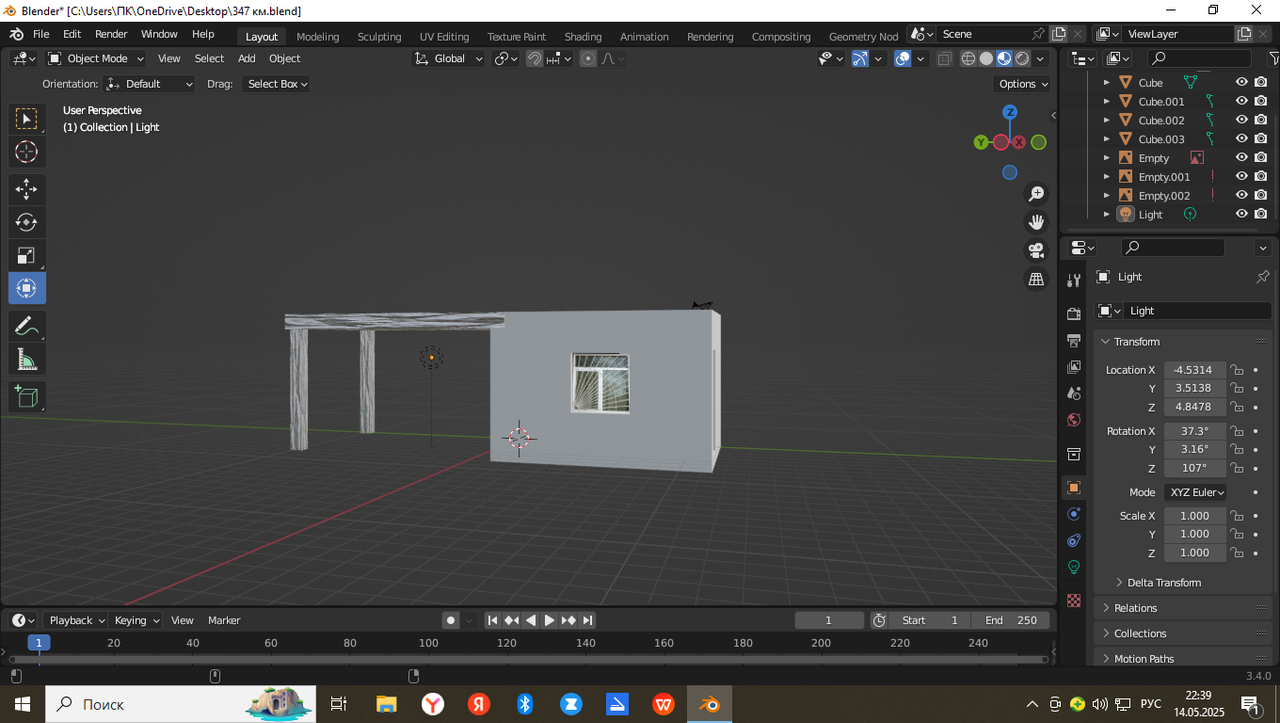
Task: Activate the Annotate pencil tool
Action: click(x=26, y=326)
